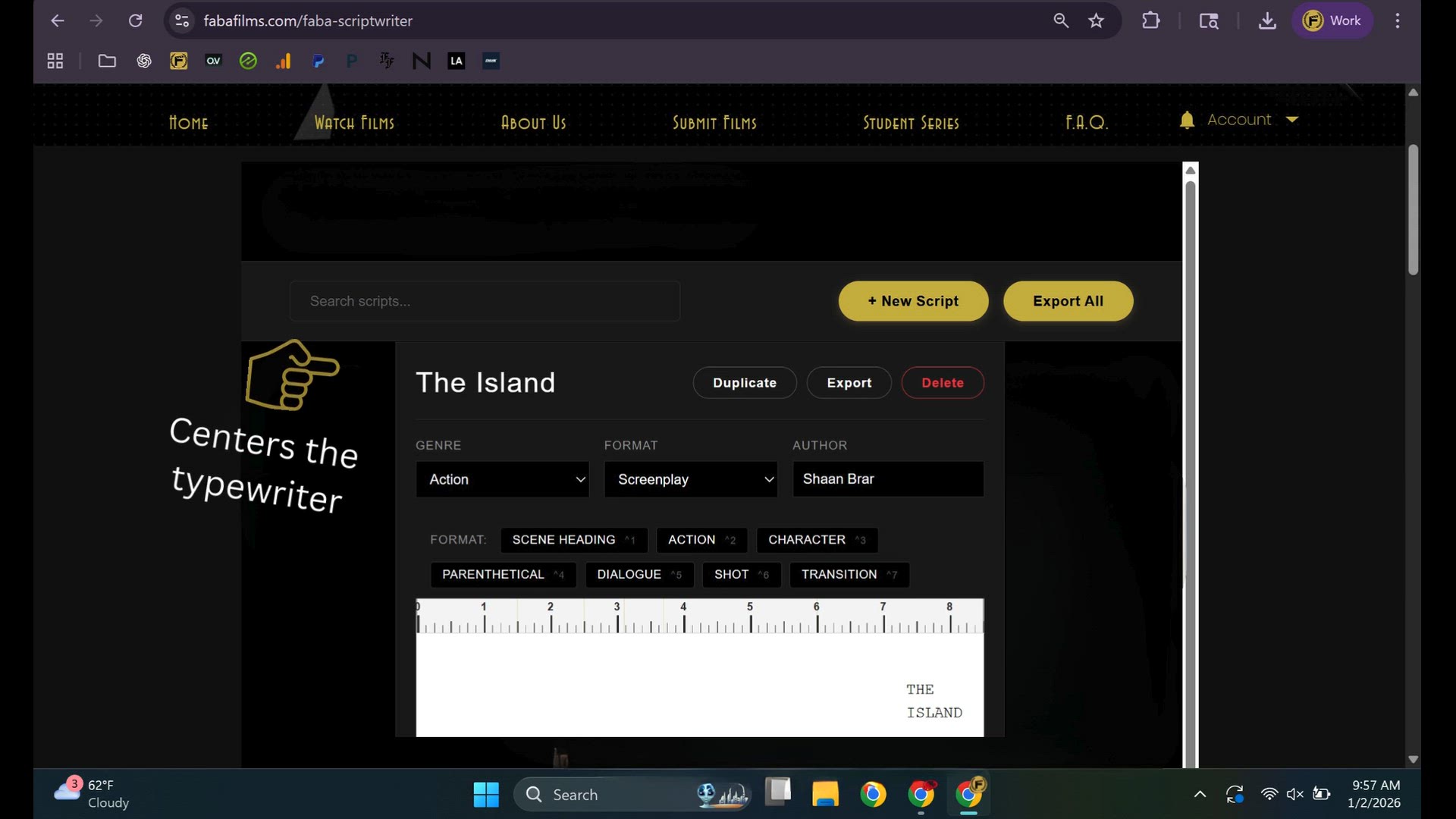Toggle Transition format

click(x=849, y=575)
